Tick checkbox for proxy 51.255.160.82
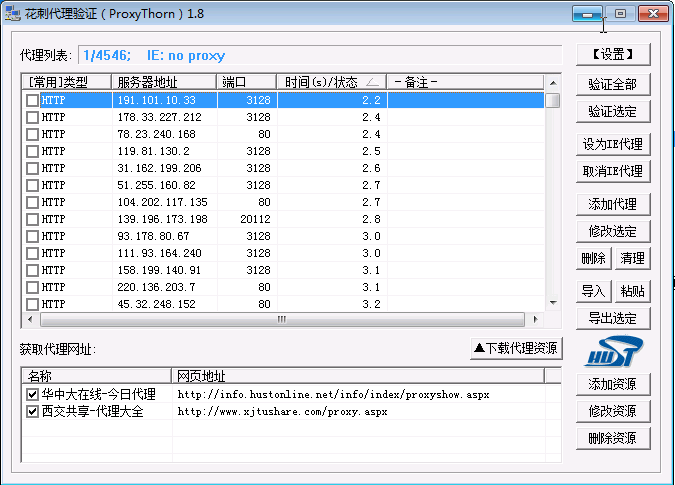Image resolution: width=675 pixels, height=485 pixels. tap(32, 185)
